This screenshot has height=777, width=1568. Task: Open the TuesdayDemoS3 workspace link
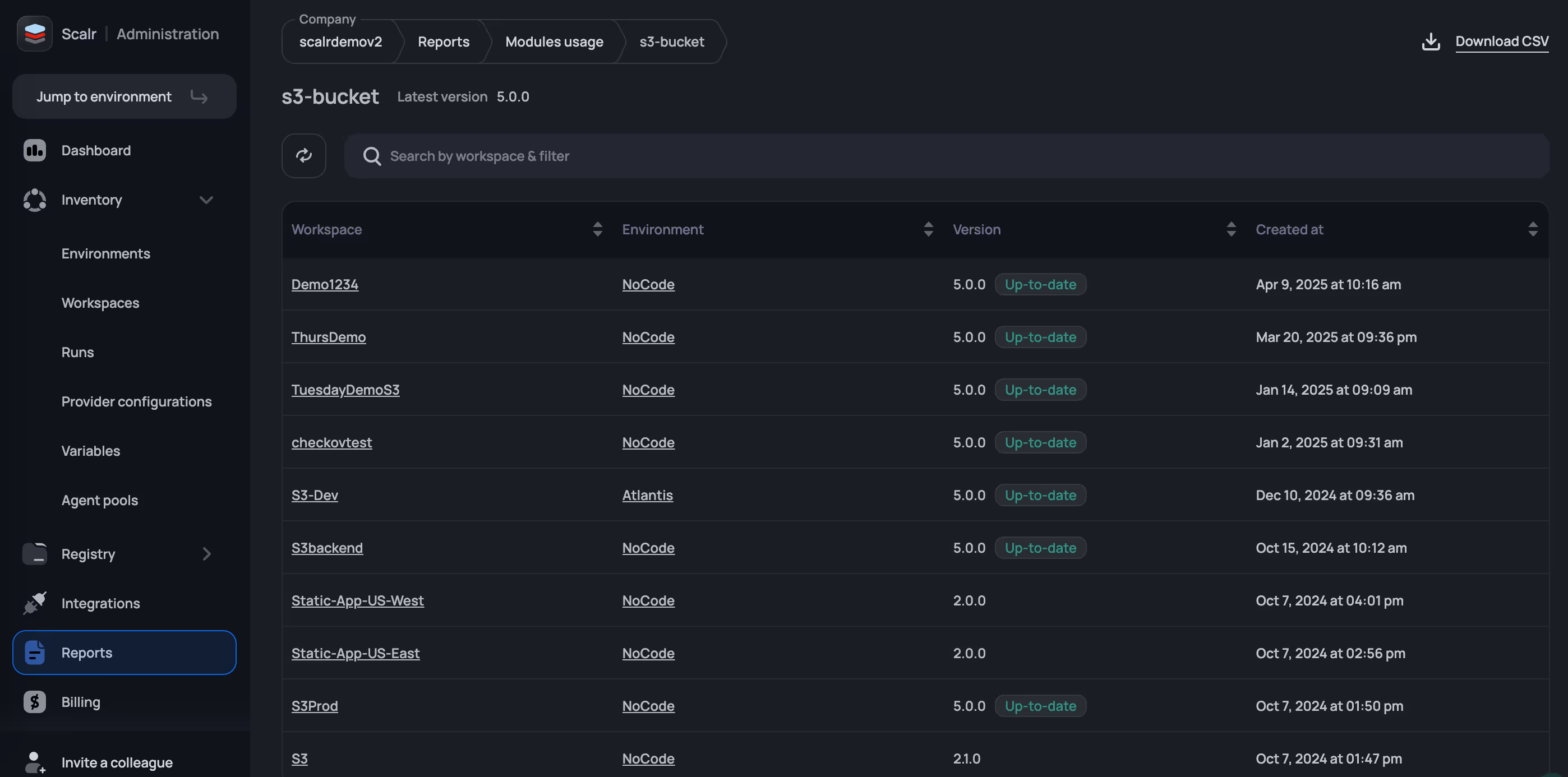(x=345, y=390)
